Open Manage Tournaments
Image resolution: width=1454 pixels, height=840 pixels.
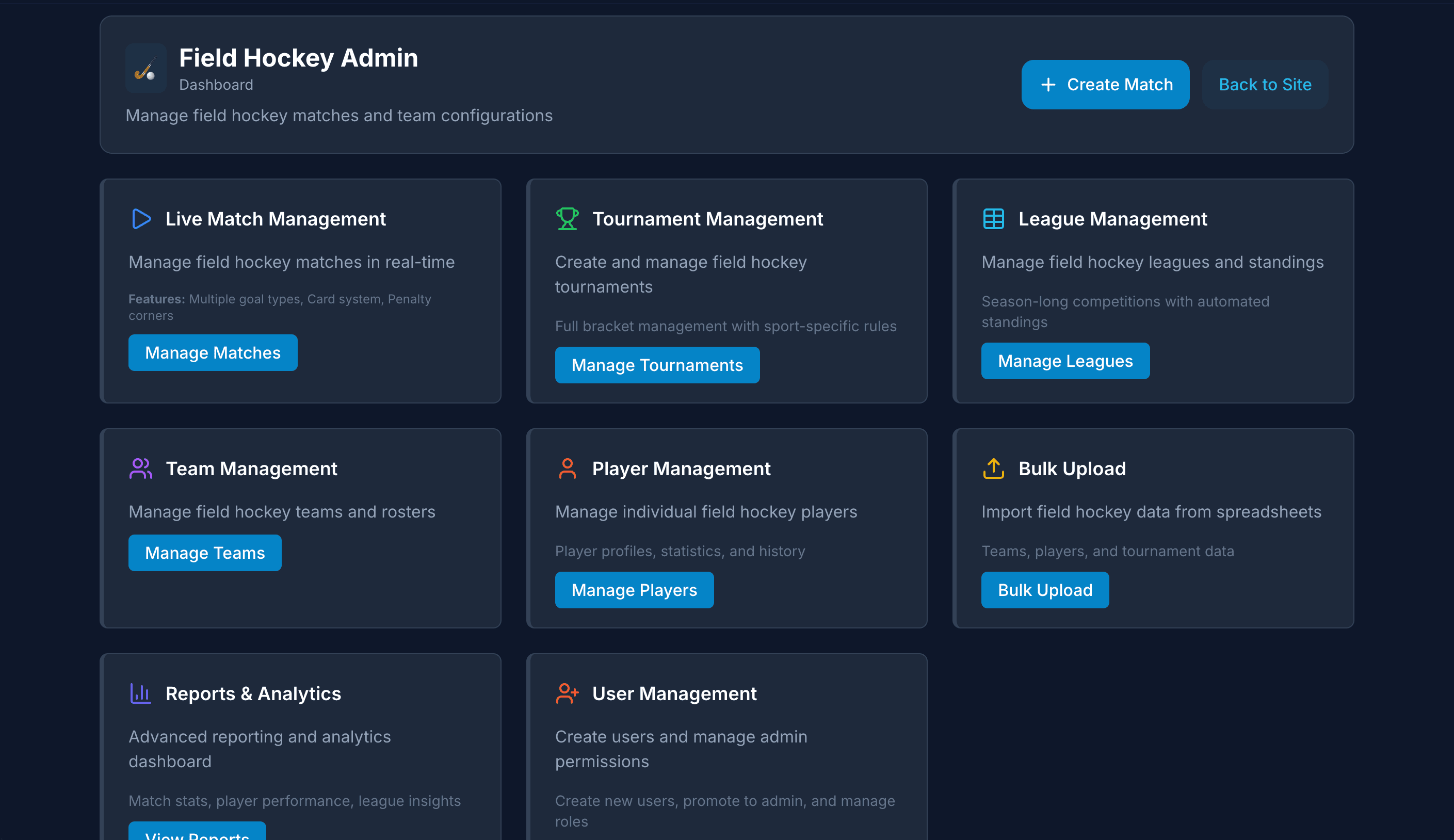coord(657,365)
